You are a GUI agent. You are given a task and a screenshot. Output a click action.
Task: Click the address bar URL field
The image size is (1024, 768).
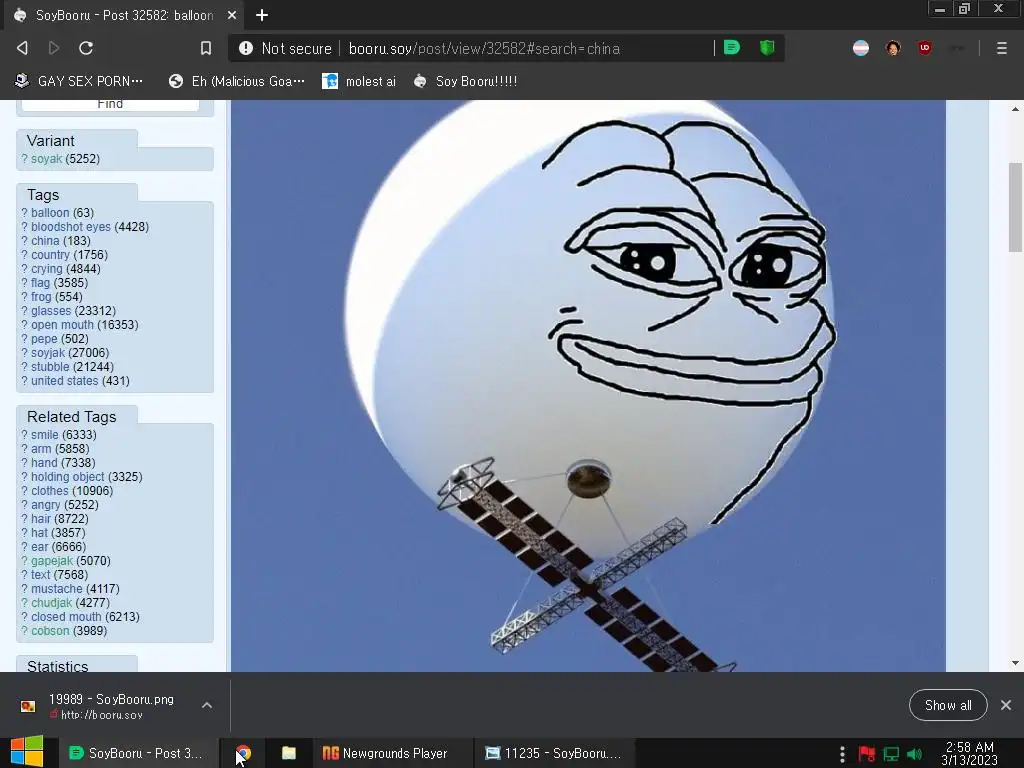pos(483,48)
